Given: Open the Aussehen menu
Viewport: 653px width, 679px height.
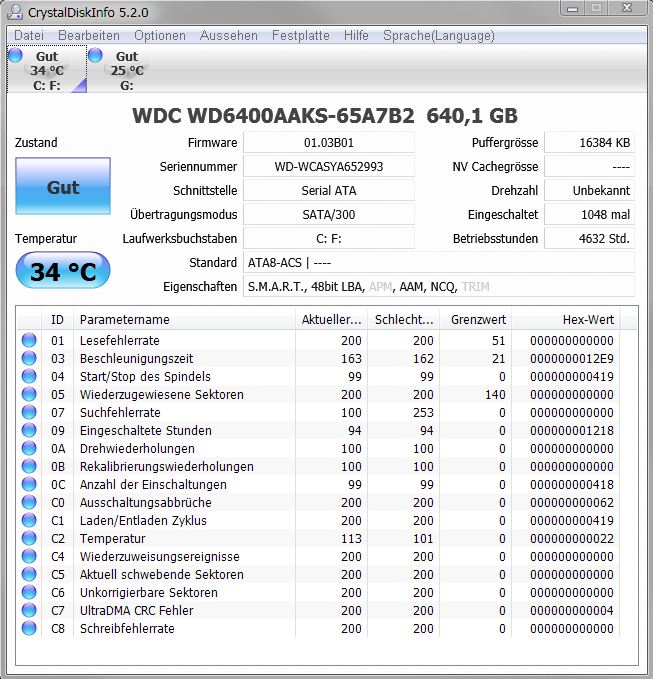Looking at the screenshot, I should [229, 36].
